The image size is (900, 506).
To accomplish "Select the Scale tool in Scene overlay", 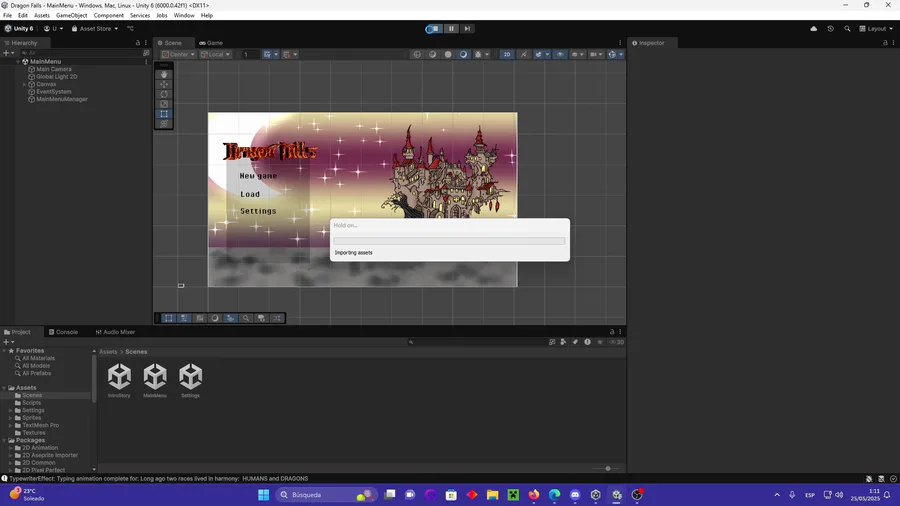I will [x=164, y=104].
